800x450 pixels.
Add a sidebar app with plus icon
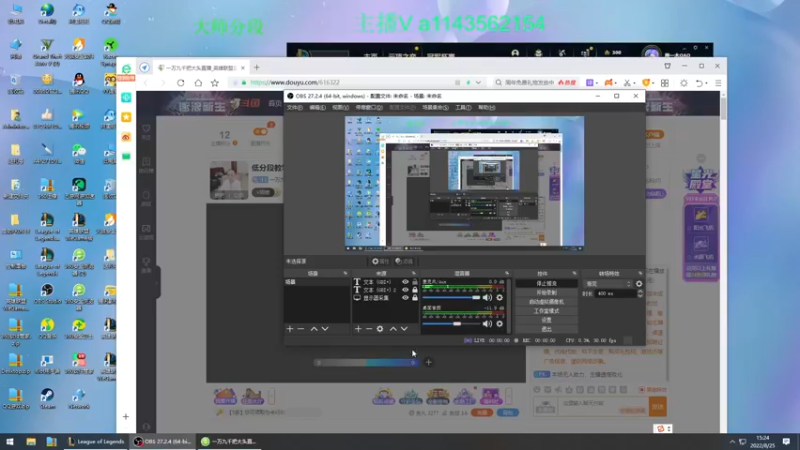pos(126,416)
